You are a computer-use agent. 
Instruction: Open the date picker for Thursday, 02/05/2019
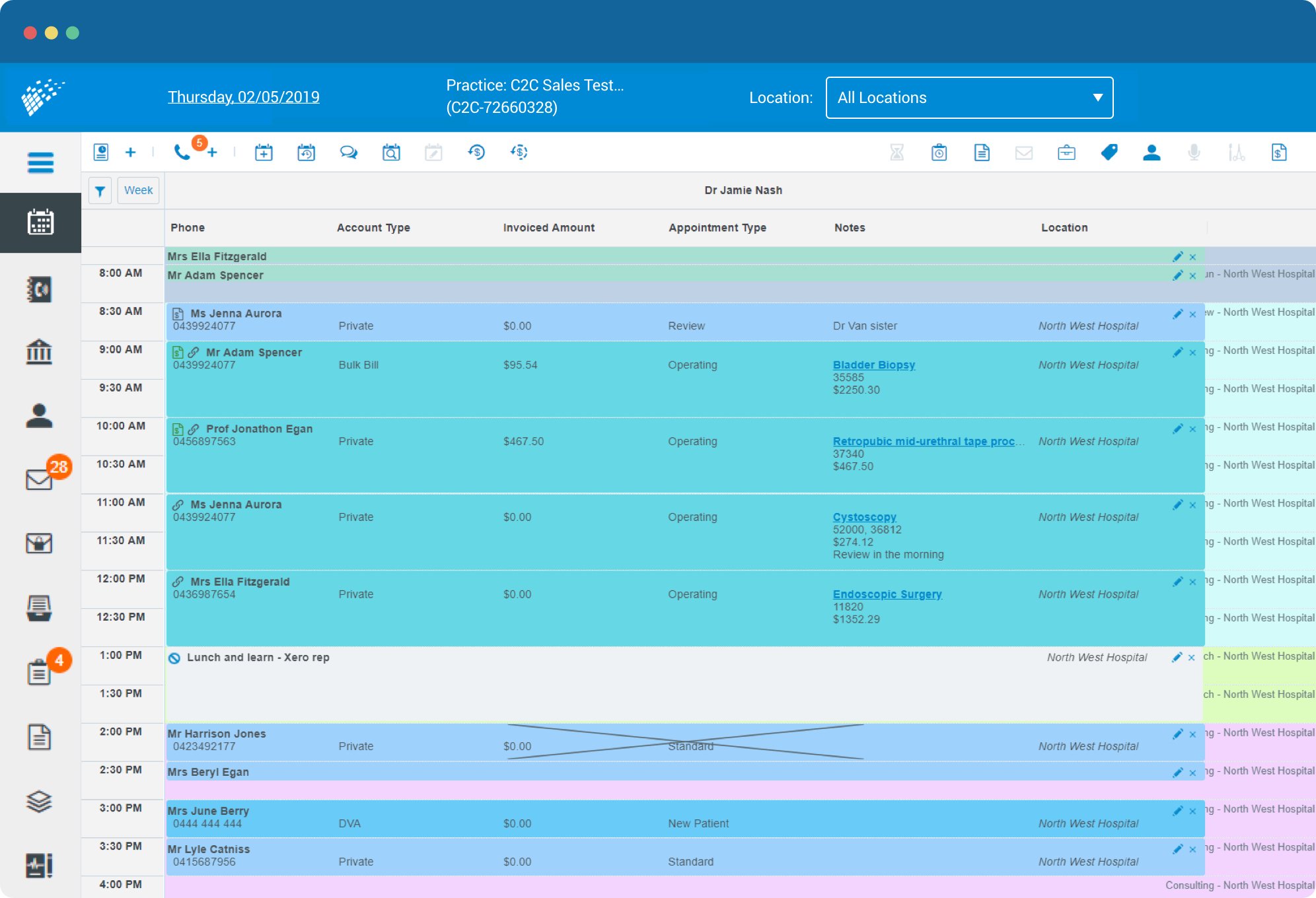(242, 96)
